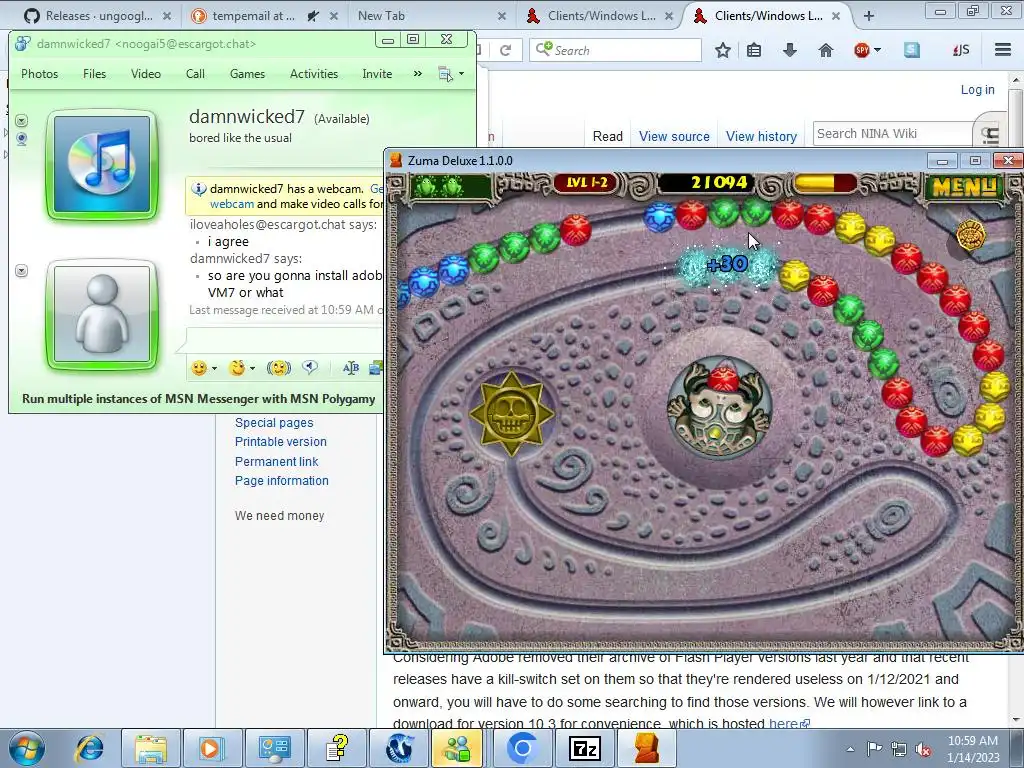1024x768 pixels.
Task: Open the emoticon dropdown arrow beside smiley
Action: pos(214,368)
